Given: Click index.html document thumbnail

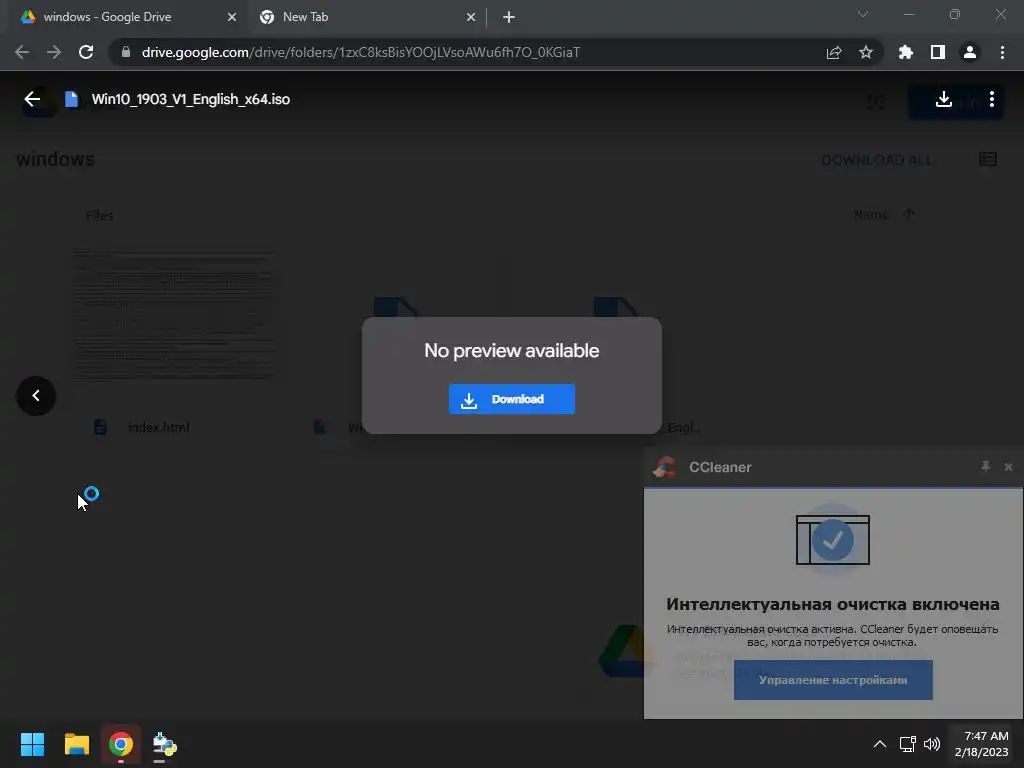Looking at the screenshot, I should tap(173, 315).
